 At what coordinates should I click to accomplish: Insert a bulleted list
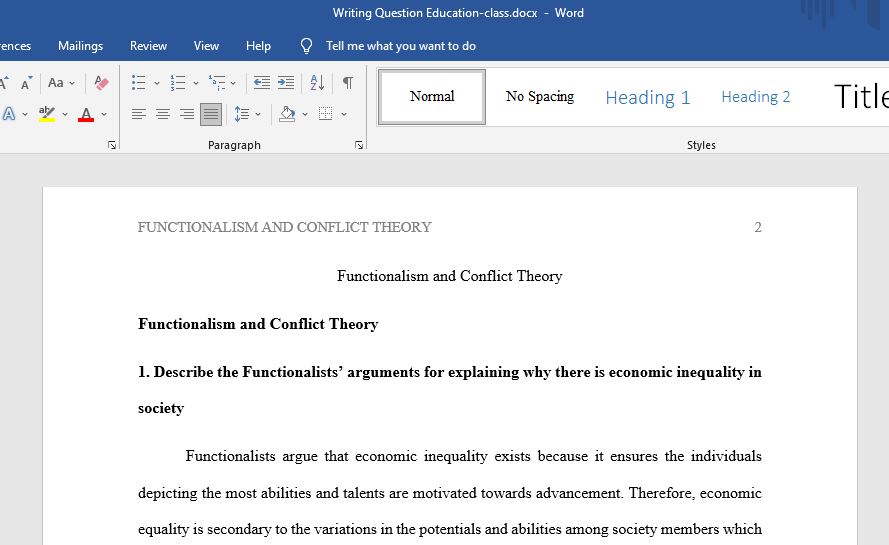(x=138, y=83)
